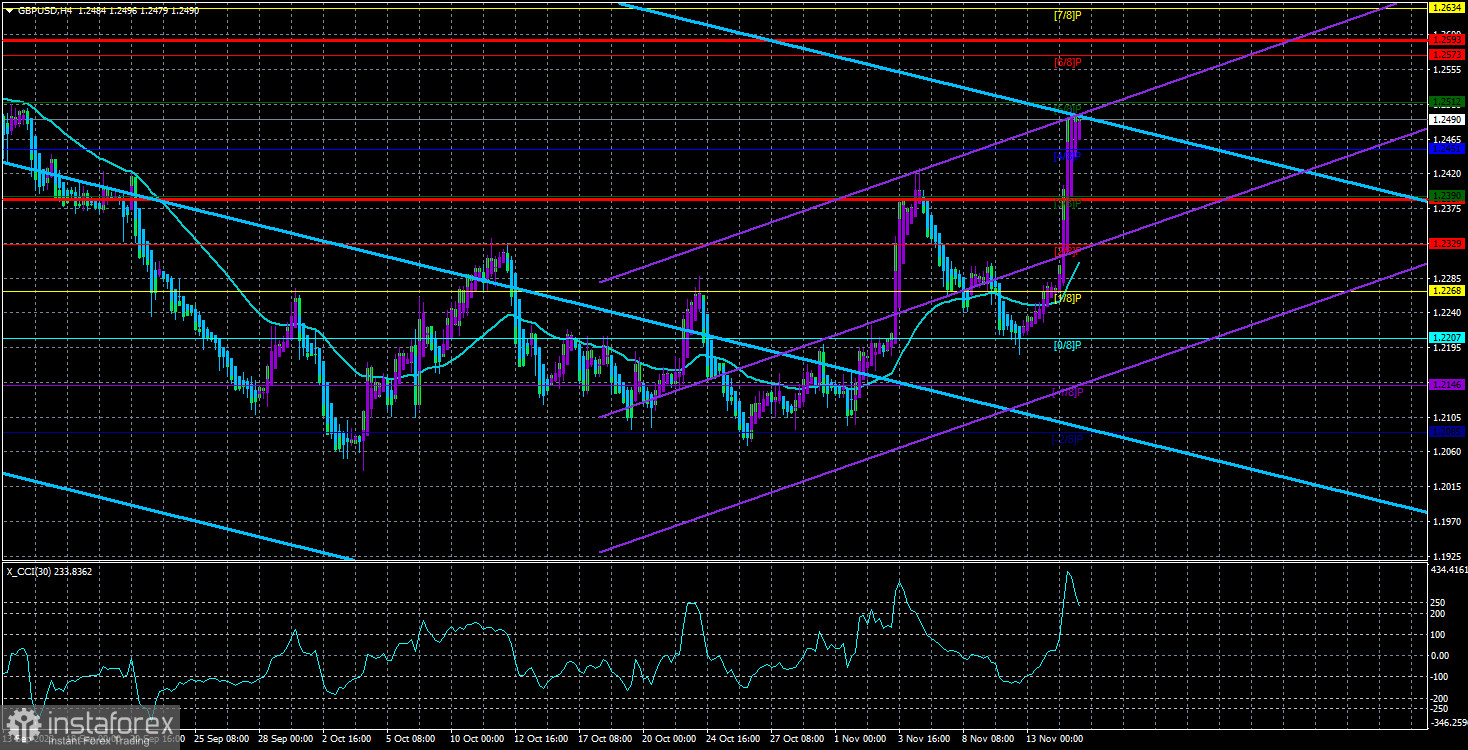The image size is (1468, 750).
Task: Select the current price tag 1.2490
Action: (1447, 119)
